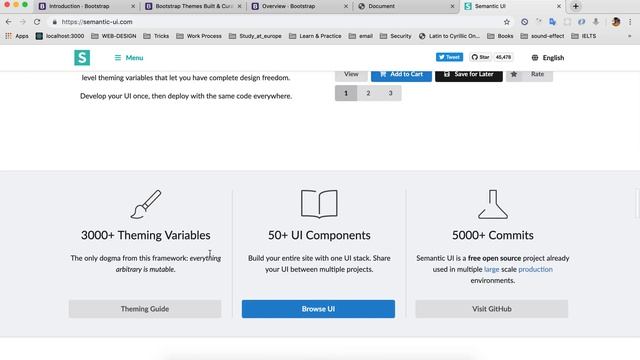
Task: Open the Chrome profile avatar
Action: click(x=616, y=22)
